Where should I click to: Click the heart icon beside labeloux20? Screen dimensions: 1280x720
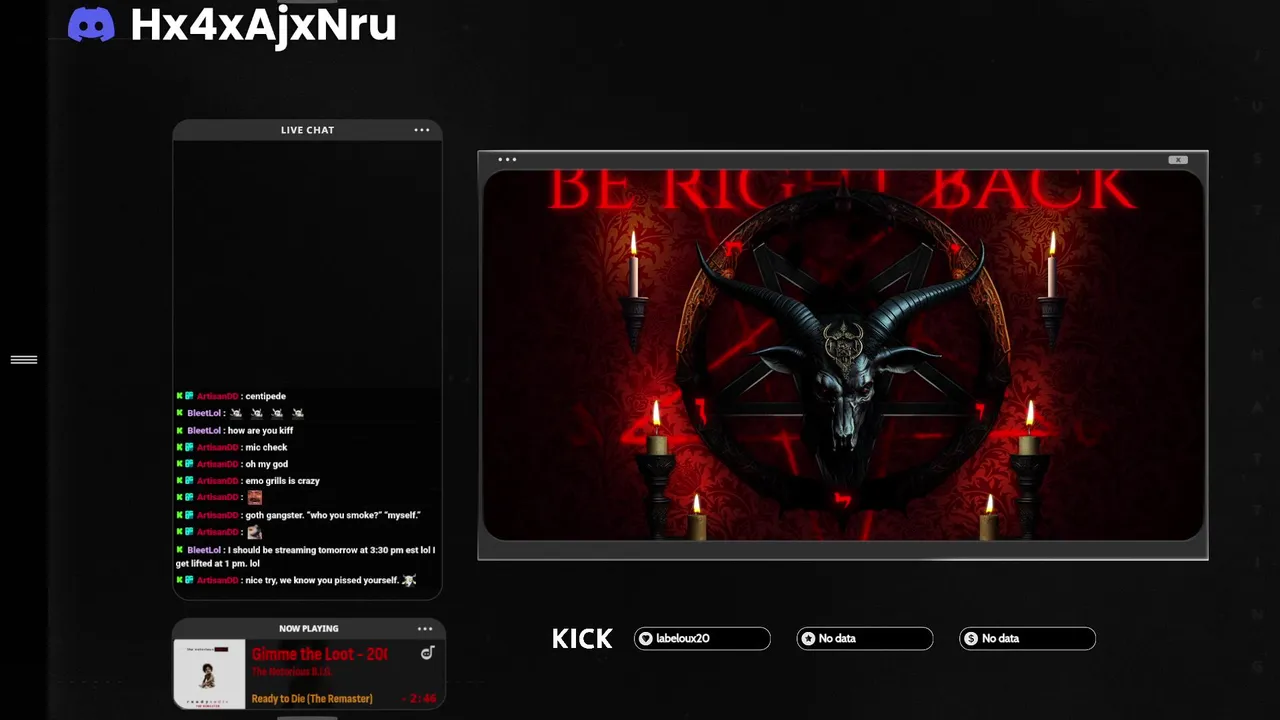pyautogui.click(x=646, y=639)
